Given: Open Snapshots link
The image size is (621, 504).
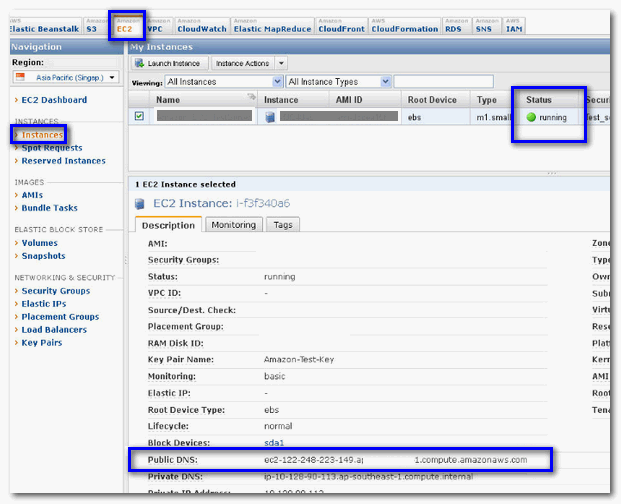Looking at the screenshot, I should coord(43,256).
